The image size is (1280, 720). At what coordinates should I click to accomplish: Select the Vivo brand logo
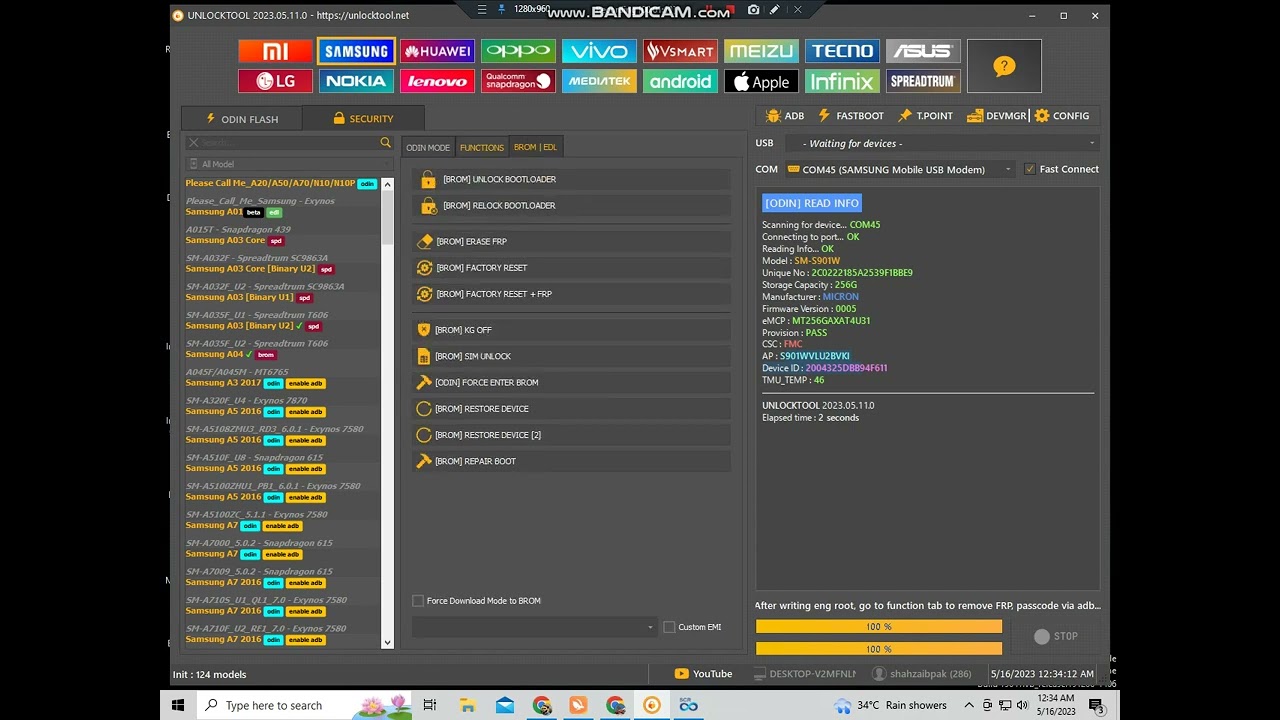(599, 51)
